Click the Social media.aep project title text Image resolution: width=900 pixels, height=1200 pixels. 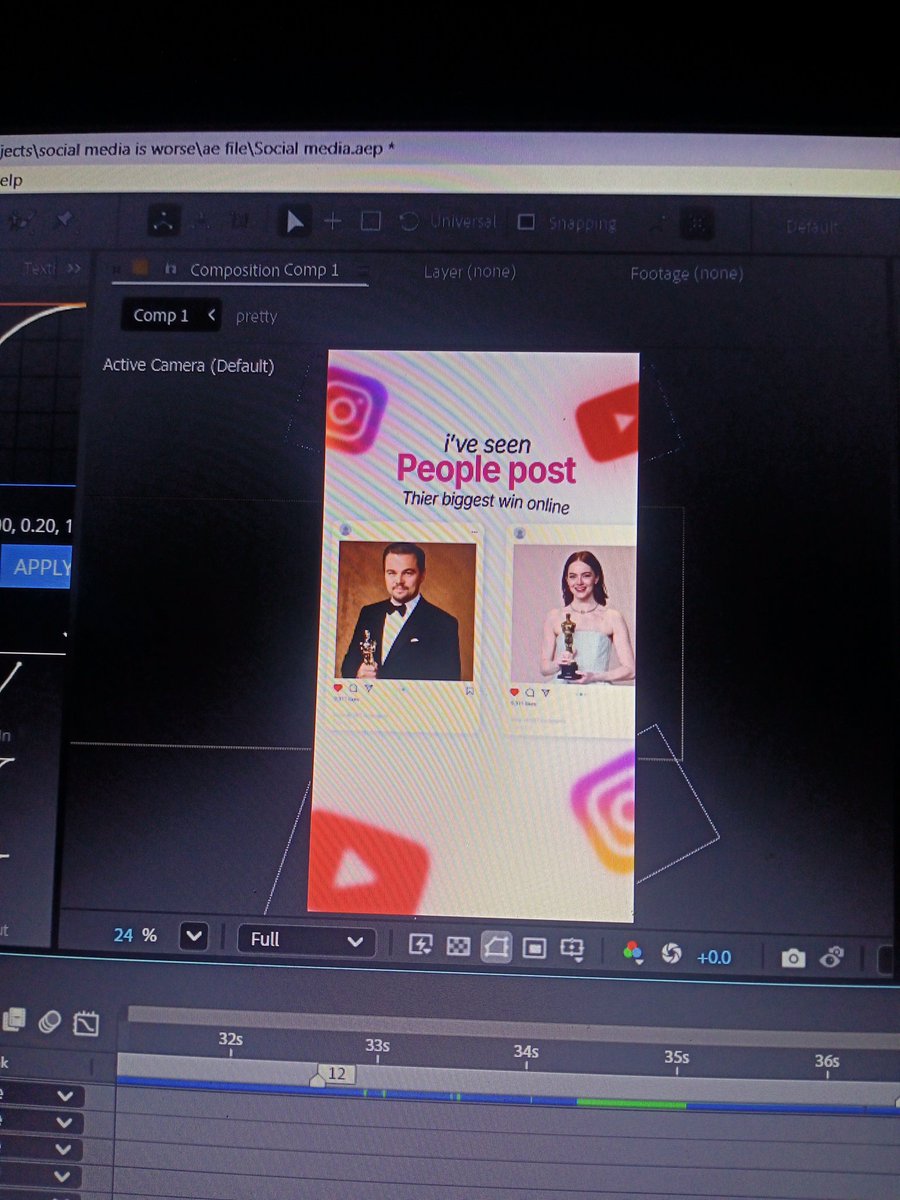pyautogui.click(x=318, y=148)
